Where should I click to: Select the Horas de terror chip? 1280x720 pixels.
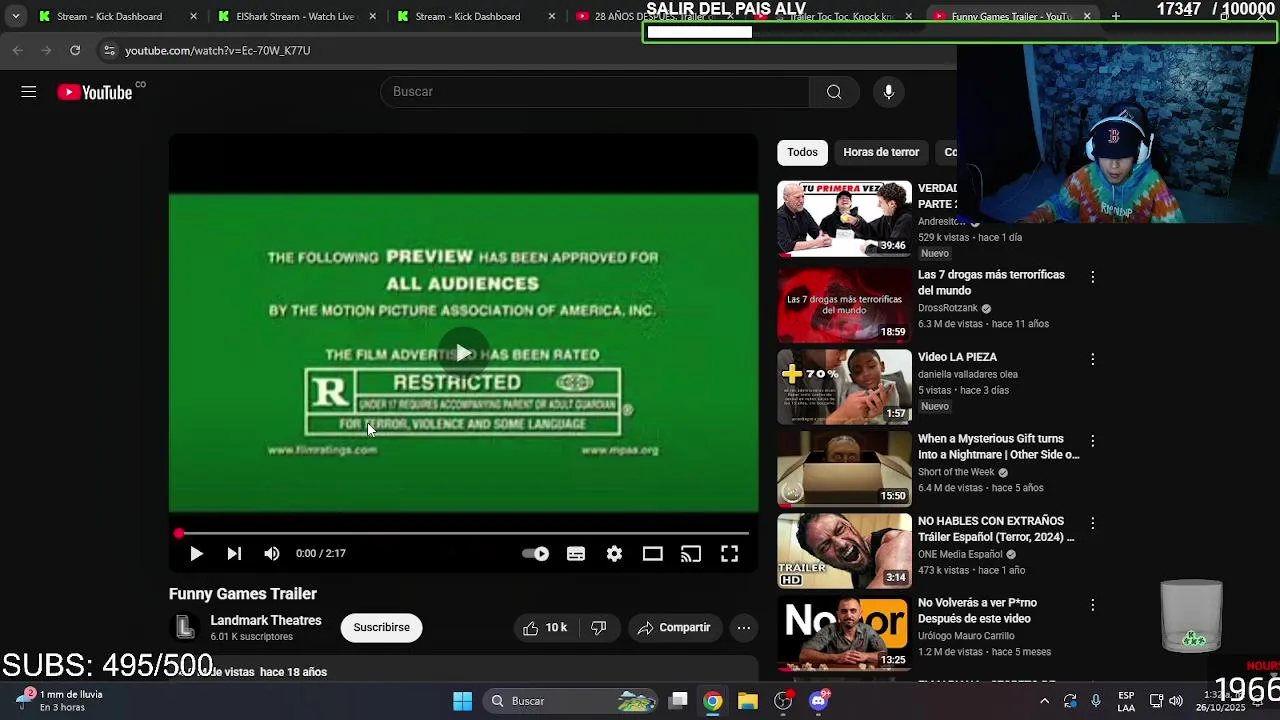881,152
